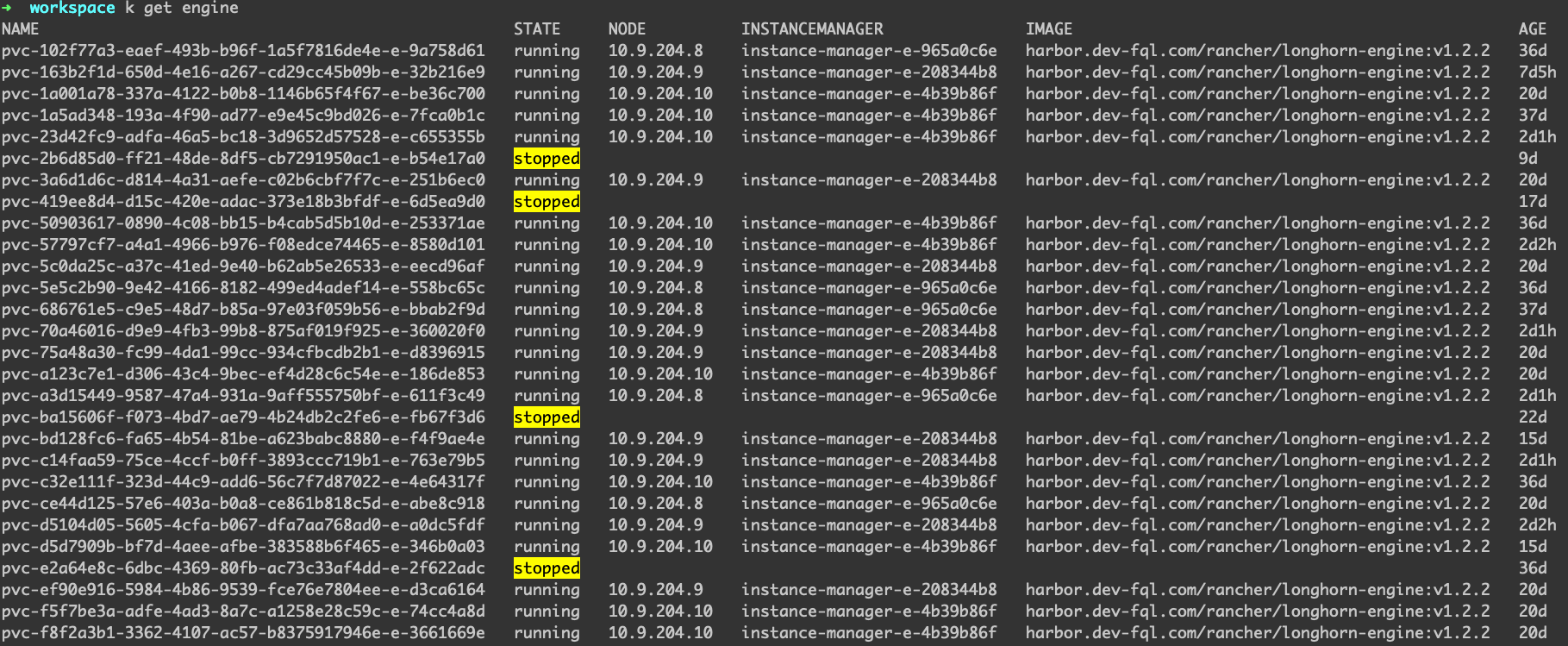Click the instance manager for pvc-686761e5

(869, 310)
